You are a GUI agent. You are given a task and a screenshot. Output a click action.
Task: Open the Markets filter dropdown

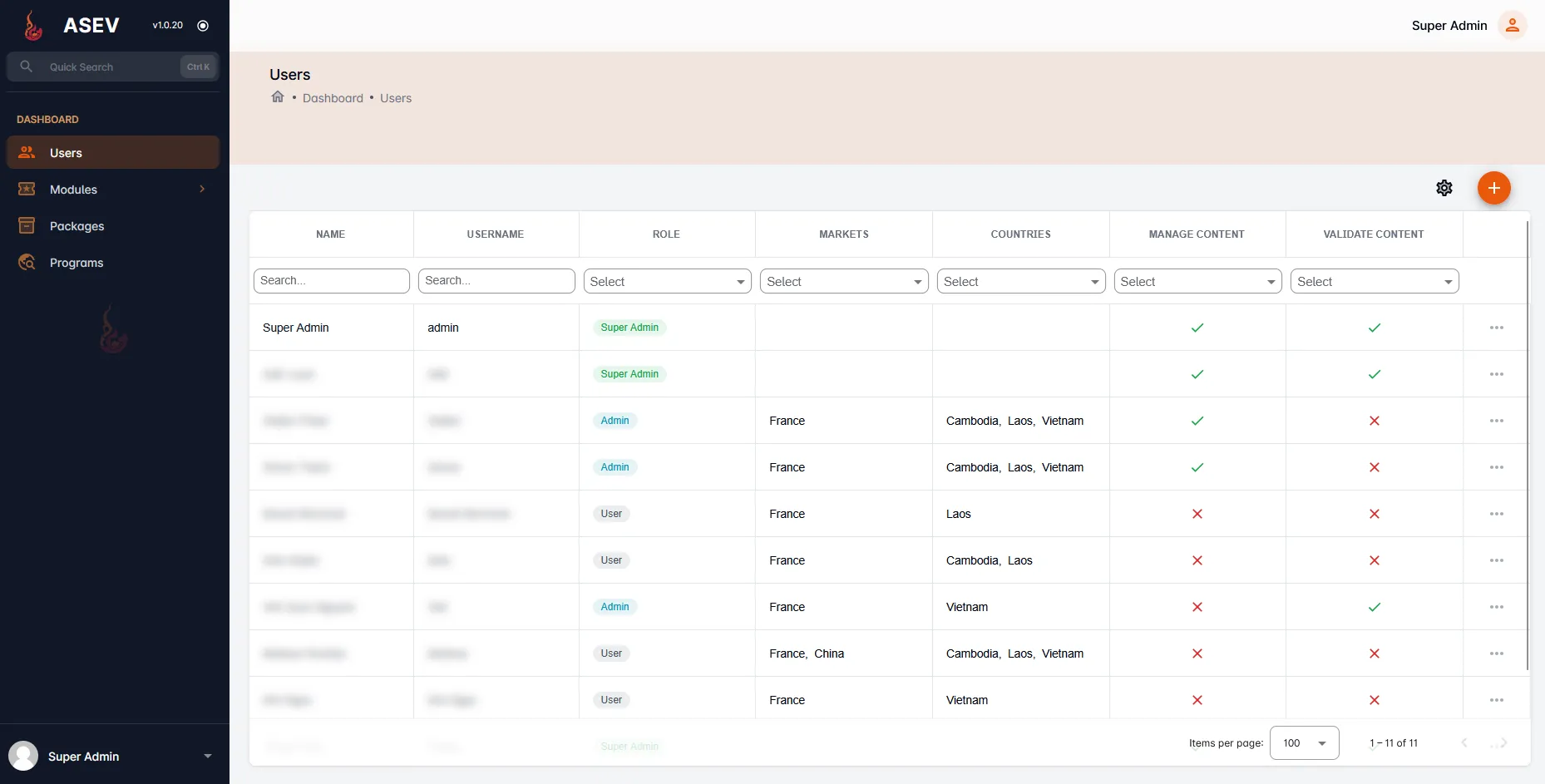(x=844, y=281)
